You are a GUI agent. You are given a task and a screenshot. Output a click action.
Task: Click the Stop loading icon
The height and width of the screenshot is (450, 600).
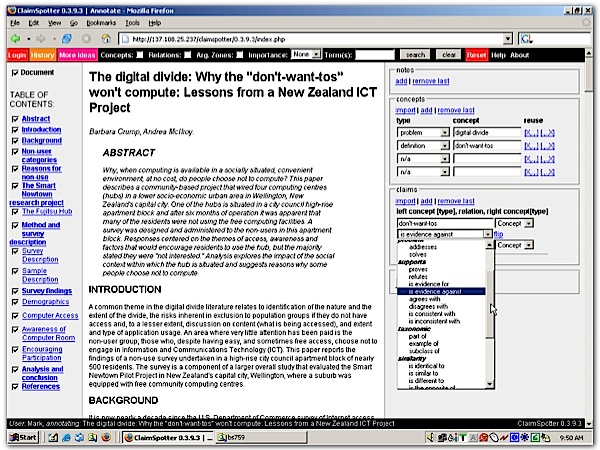87,39
